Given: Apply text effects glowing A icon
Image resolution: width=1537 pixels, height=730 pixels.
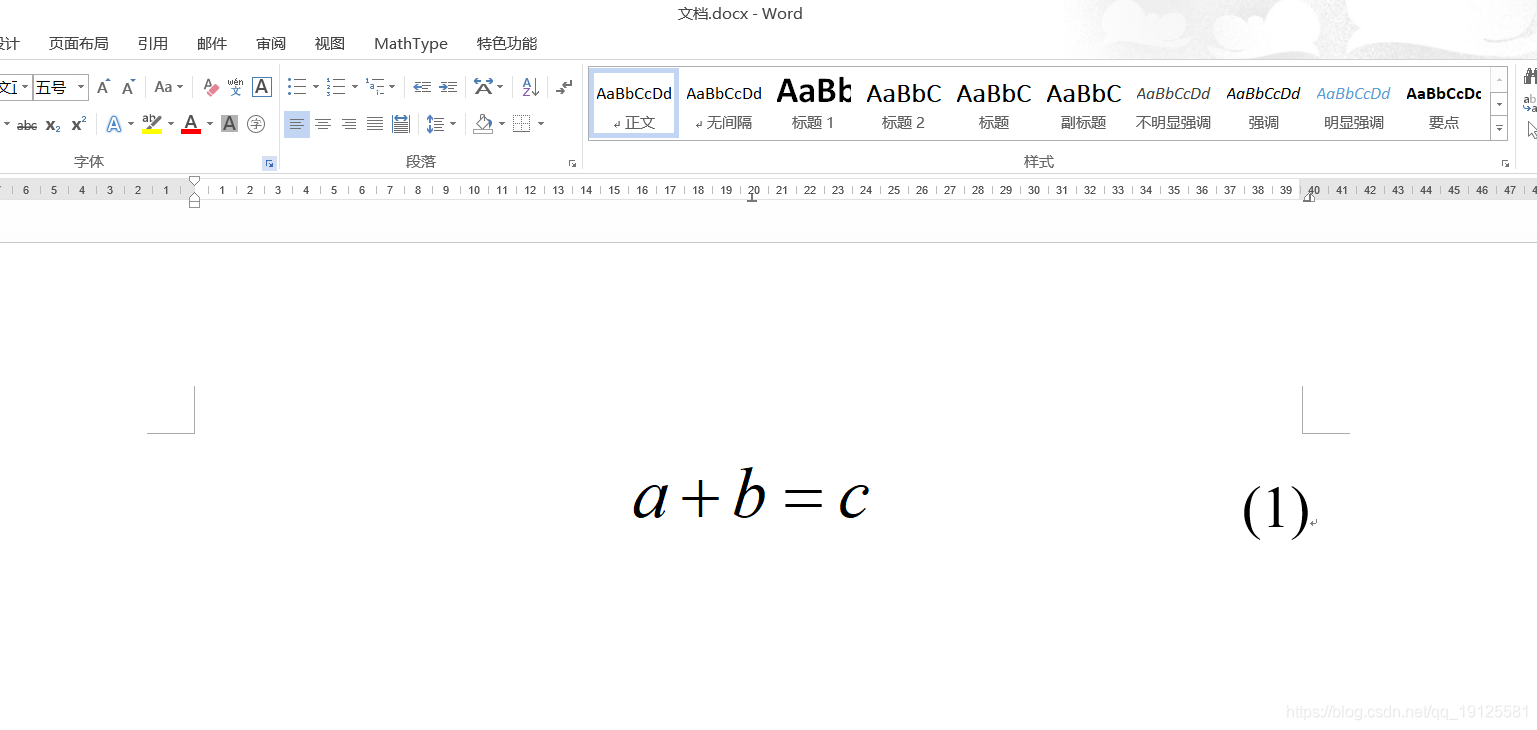Looking at the screenshot, I should pyautogui.click(x=114, y=125).
